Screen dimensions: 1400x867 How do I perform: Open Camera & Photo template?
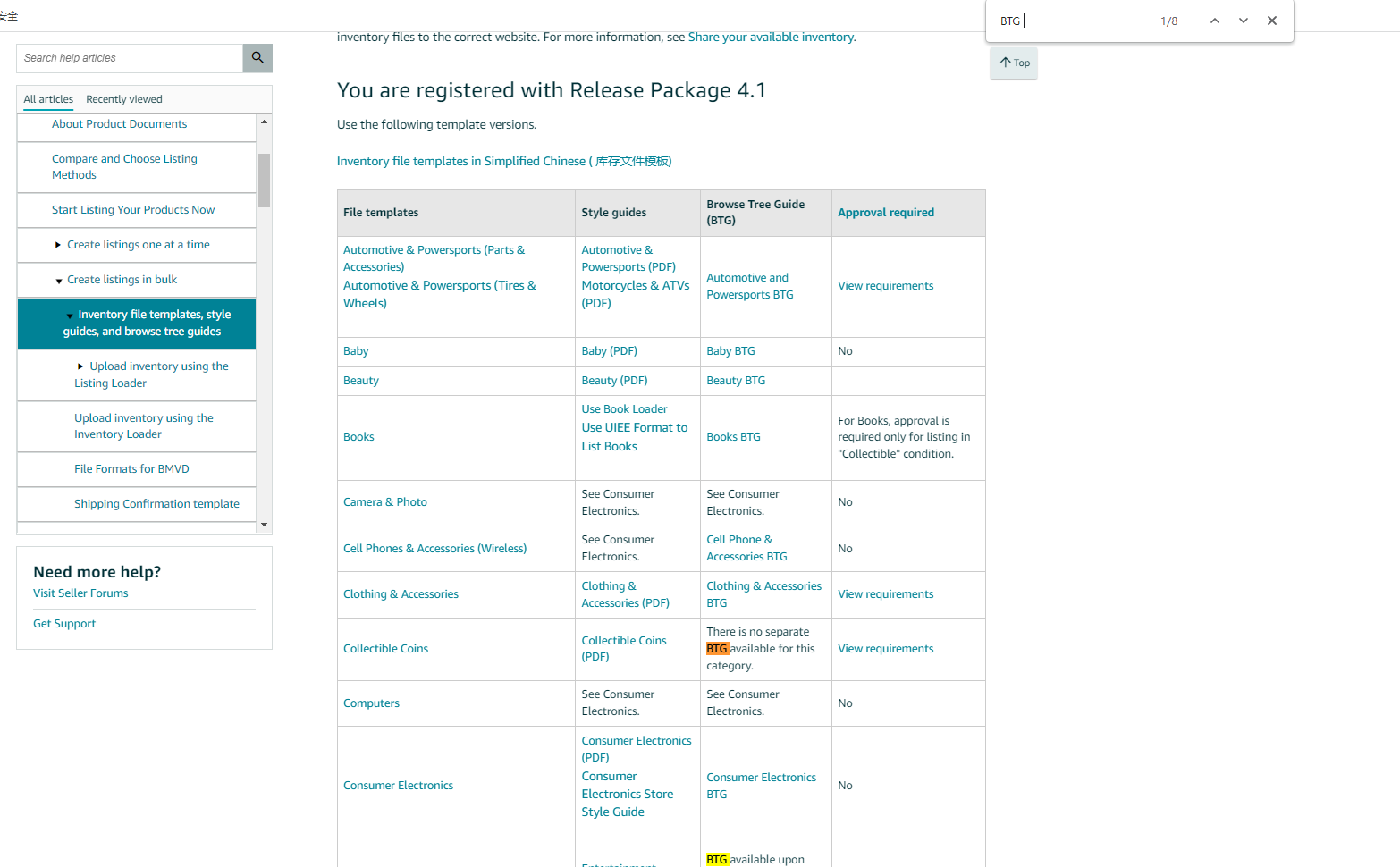(x=385, y=502)
